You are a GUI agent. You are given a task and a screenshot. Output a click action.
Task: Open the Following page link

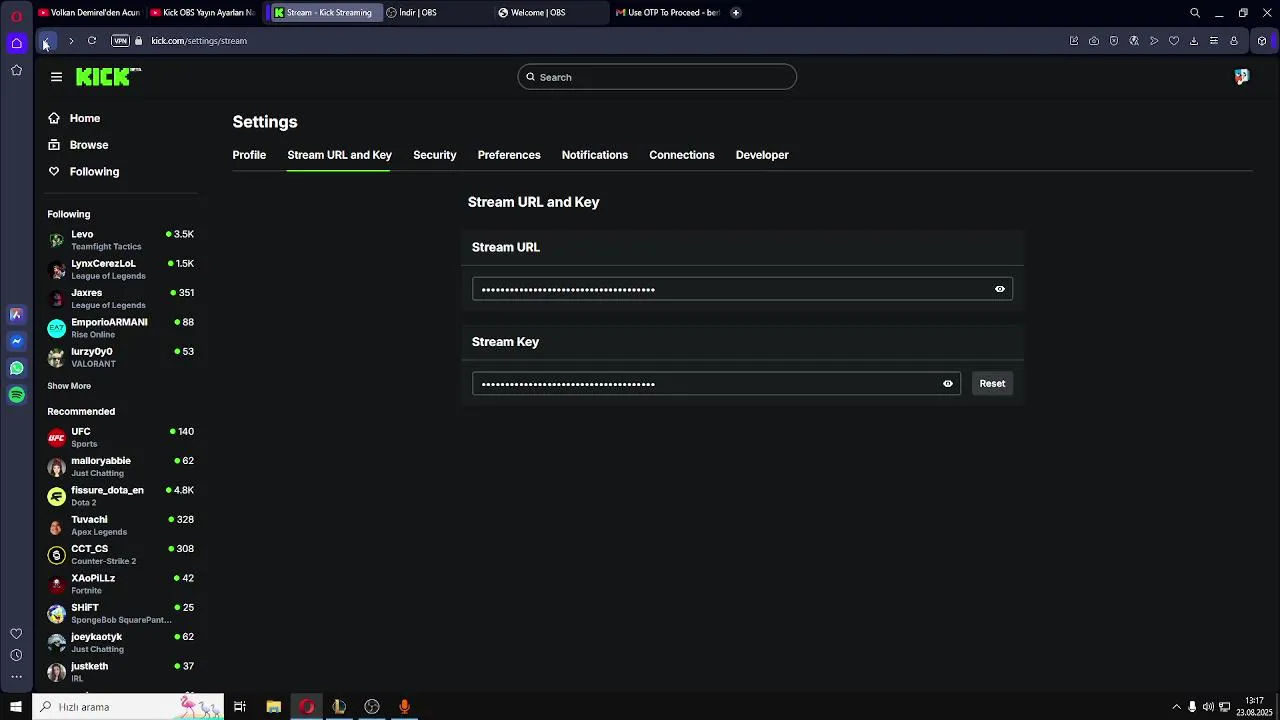(x=84, y=172)
